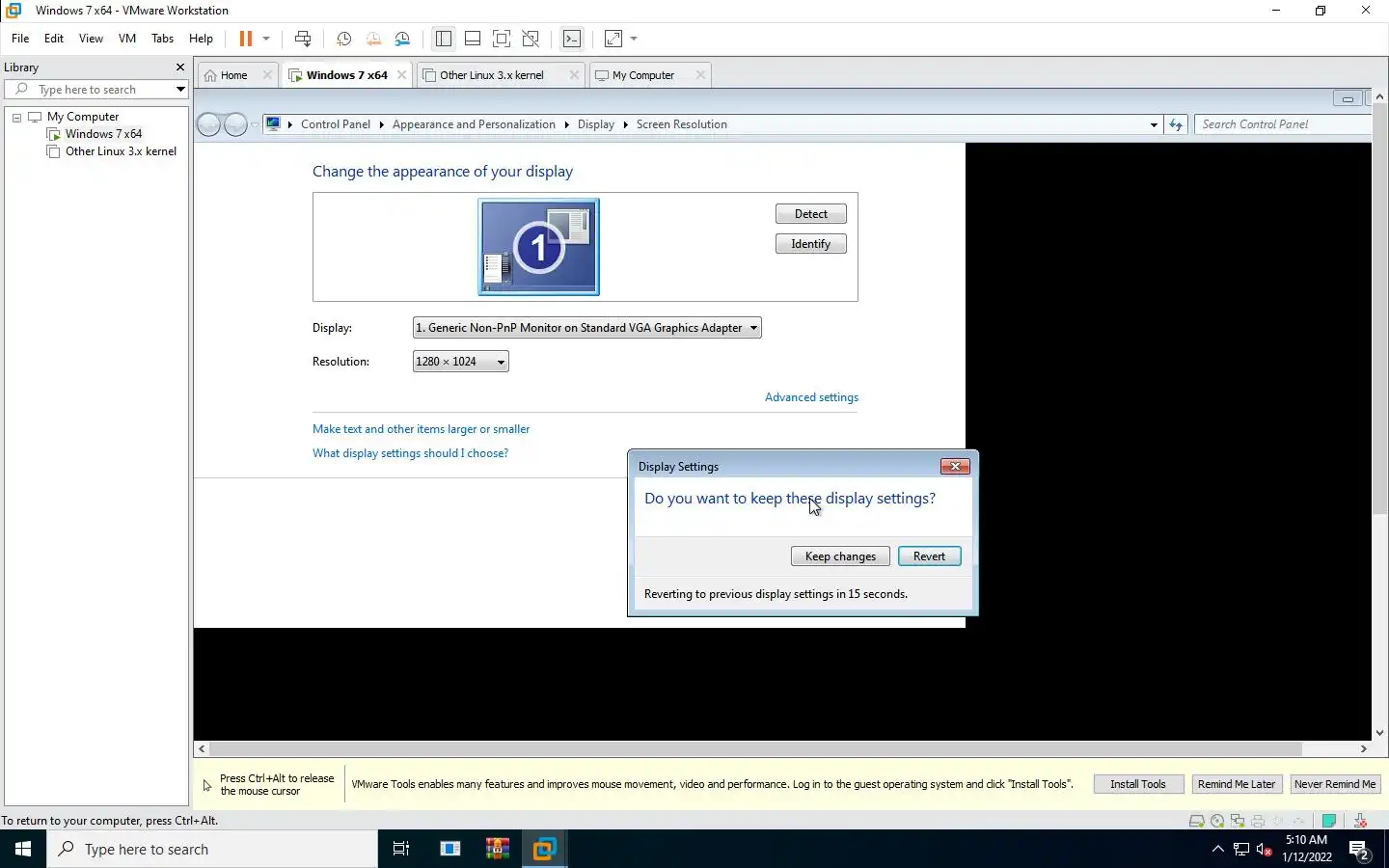Open the Help menu
This screenshot has width=1389, height=868.
coord(201,39)
